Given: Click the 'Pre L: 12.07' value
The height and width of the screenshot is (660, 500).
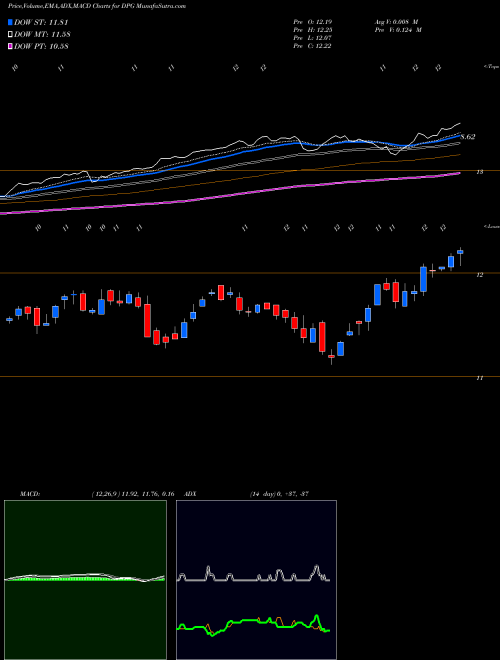Looking at the screenshot, I should point(312,38).
